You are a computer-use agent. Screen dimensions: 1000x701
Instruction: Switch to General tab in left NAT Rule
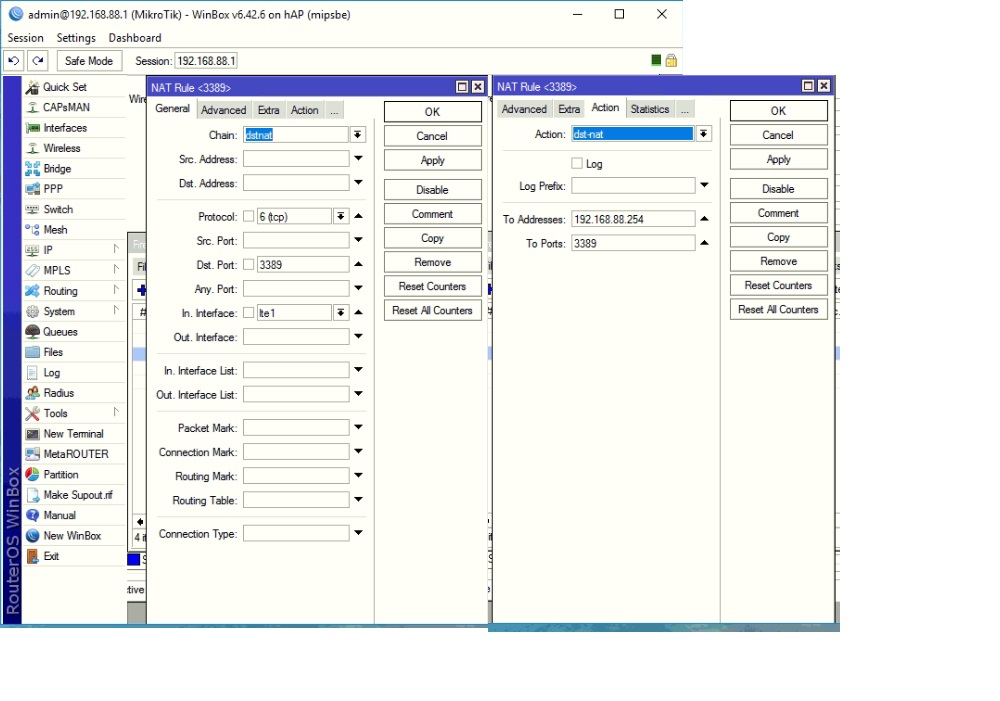(x=172, y=108)
